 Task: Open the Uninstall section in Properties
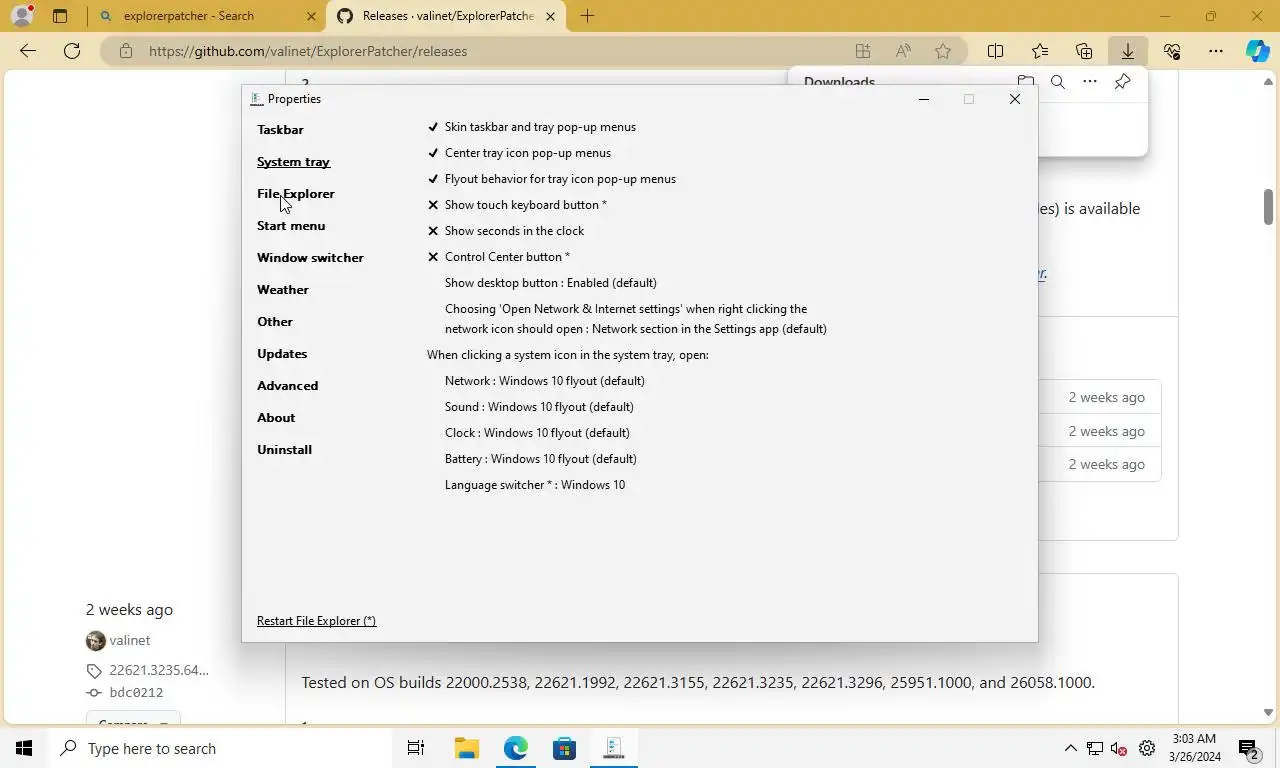click(285, 450)
